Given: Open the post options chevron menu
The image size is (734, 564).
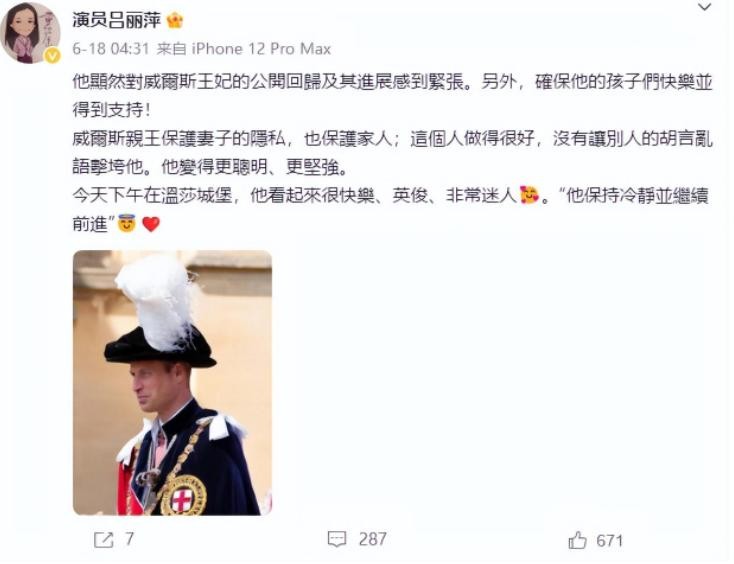Looking at the screenshot, I should [x=705, y=7].
